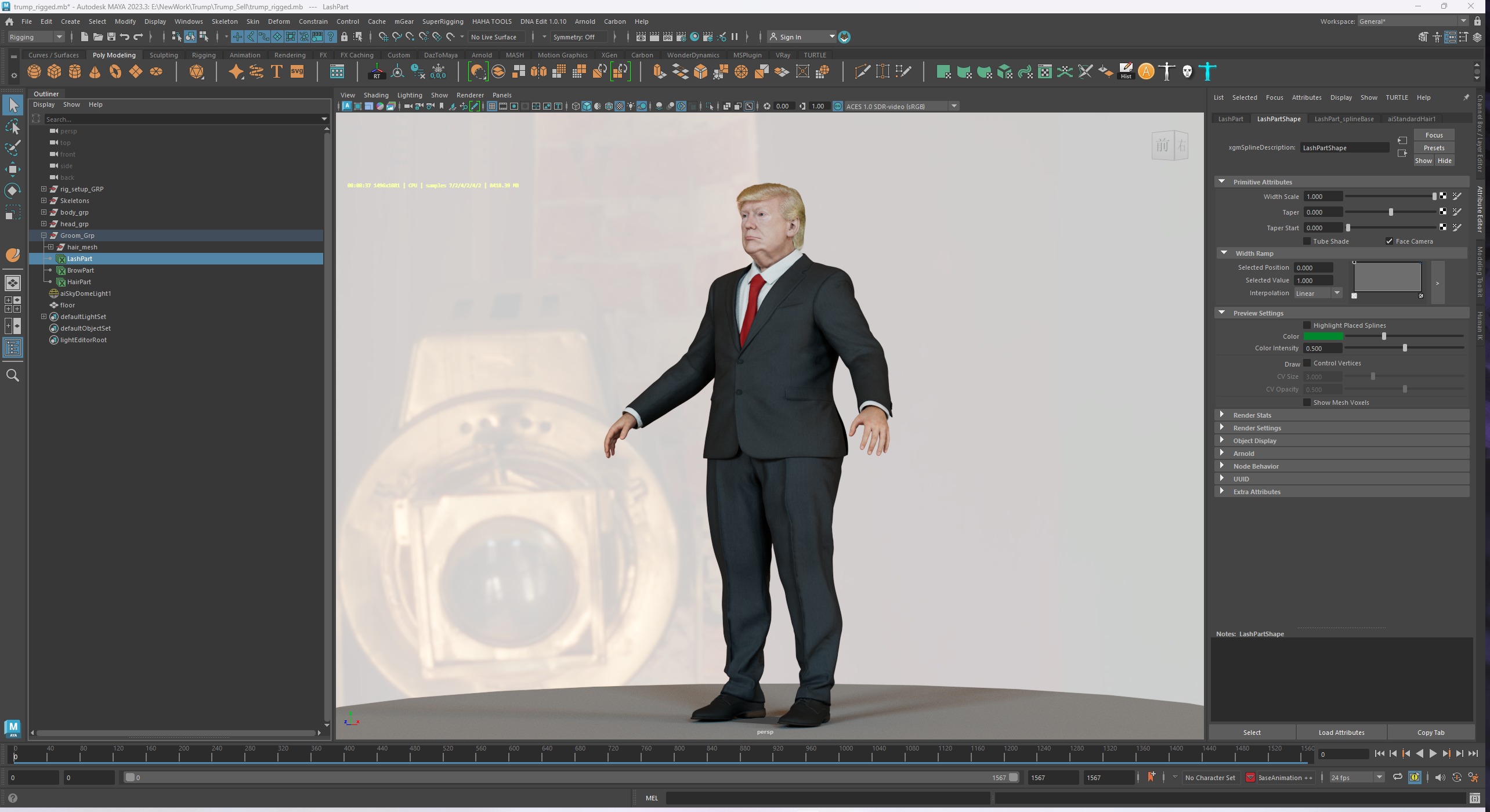Open the Workspace General dropdown
The width and height of the screenshot is (1490, 812).
(1413, 21)
